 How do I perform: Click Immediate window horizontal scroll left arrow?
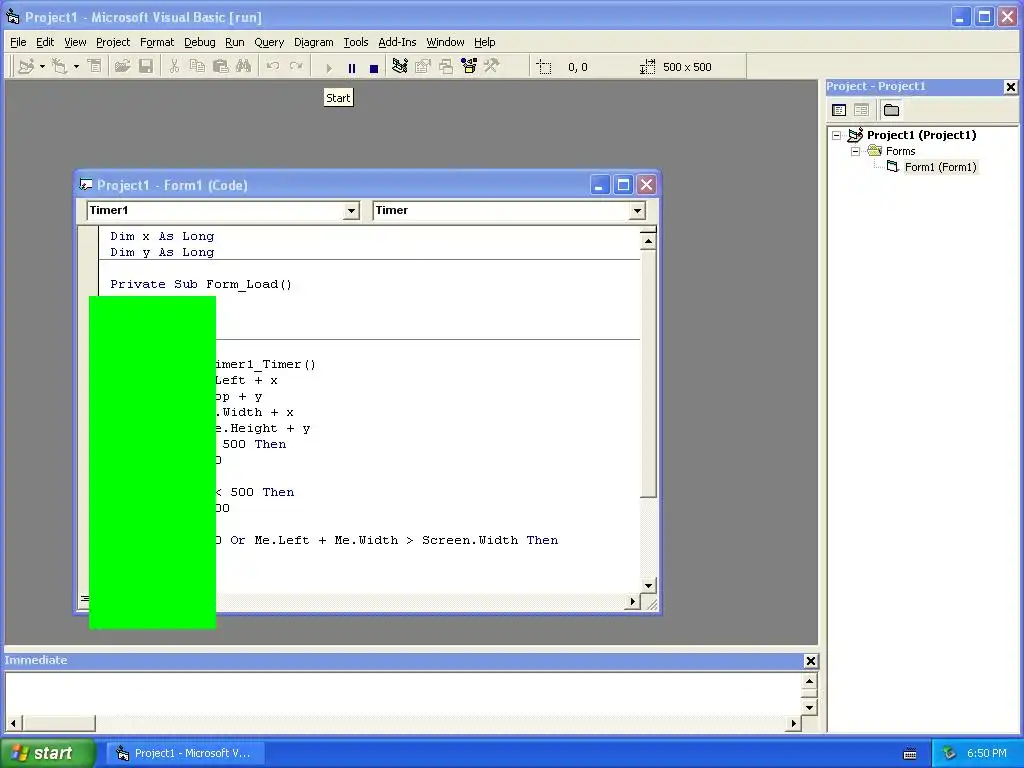pos(13,723)
